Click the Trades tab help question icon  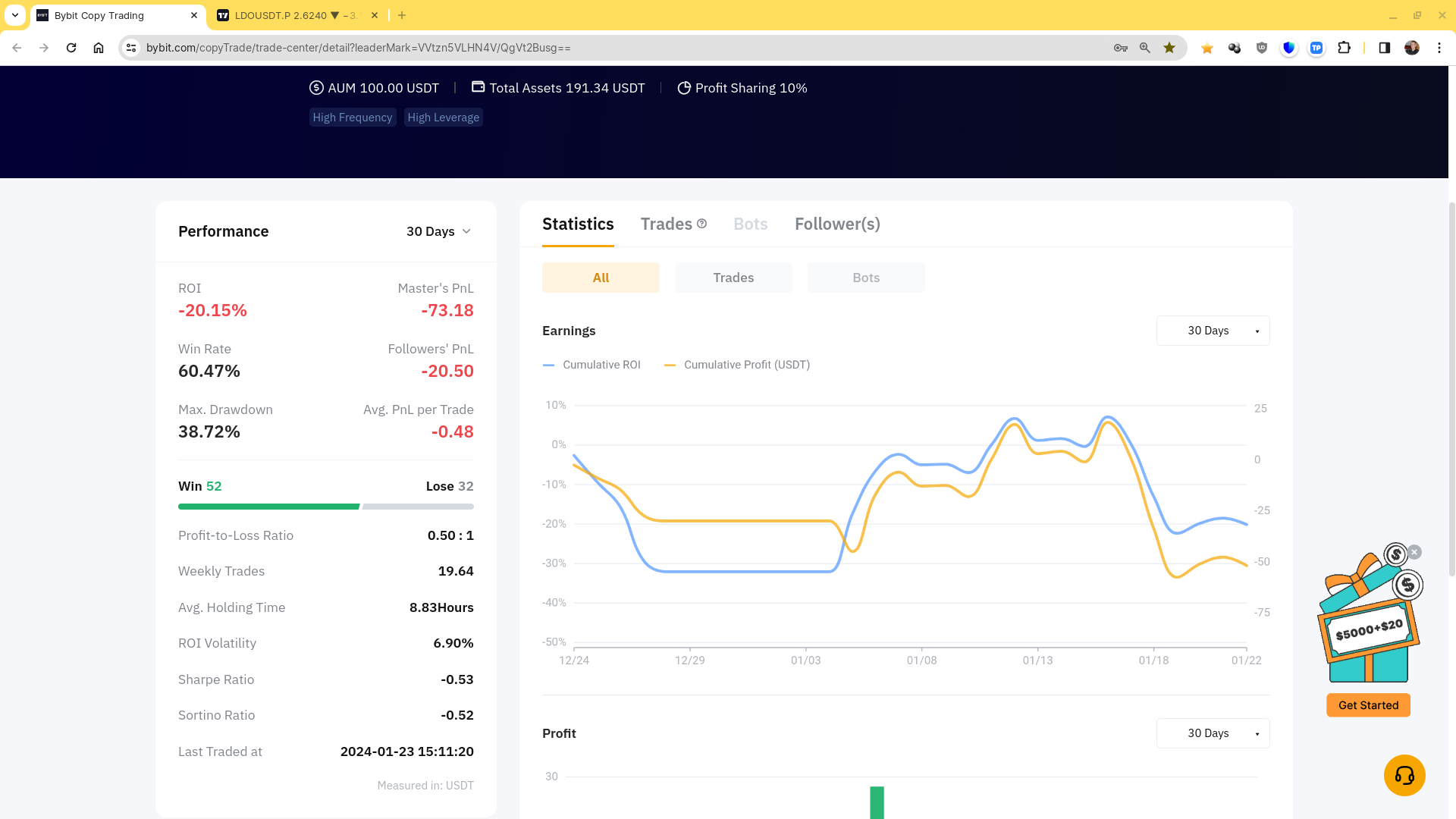coord(701,224)
